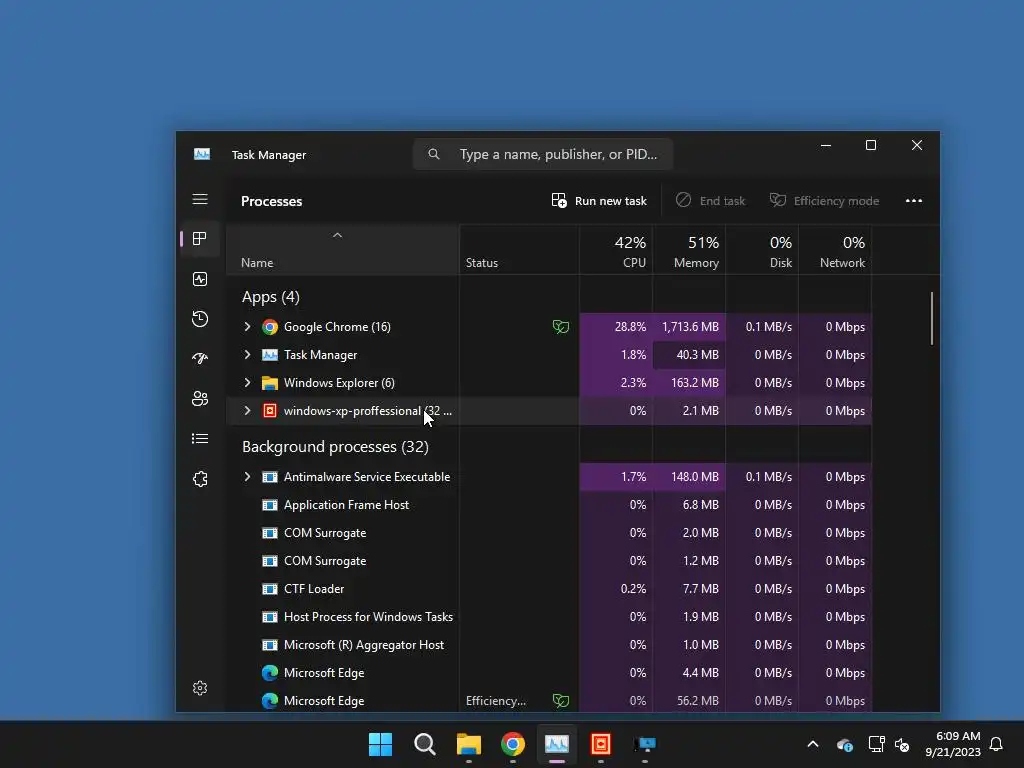Image resolution: width=1024 pixels, height=768 pixels.
Task: Open the Details sidebar icon
Action: click(200, 439)
